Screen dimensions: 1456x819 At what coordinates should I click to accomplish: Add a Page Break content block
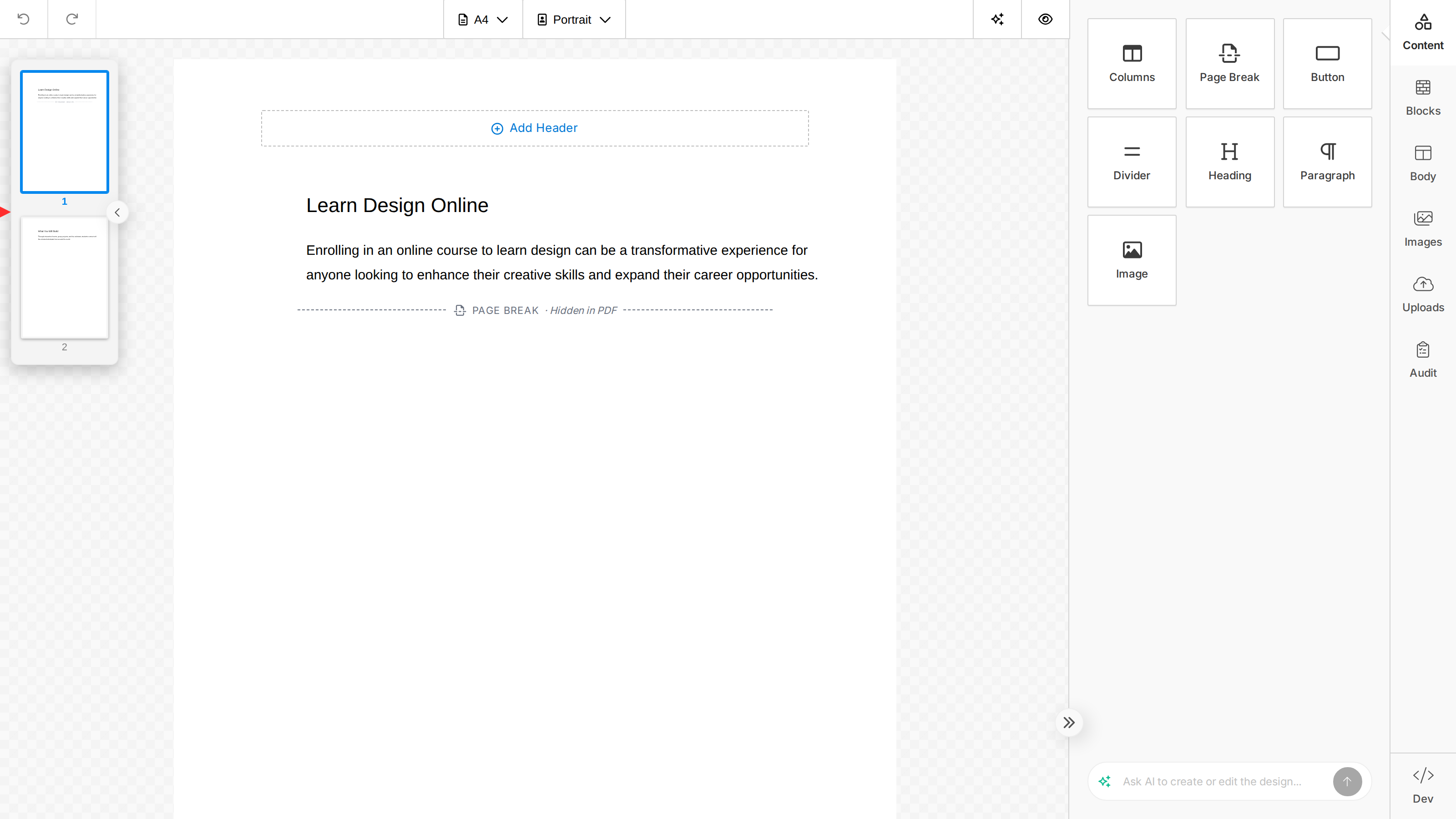click(x=1229, y=63)
